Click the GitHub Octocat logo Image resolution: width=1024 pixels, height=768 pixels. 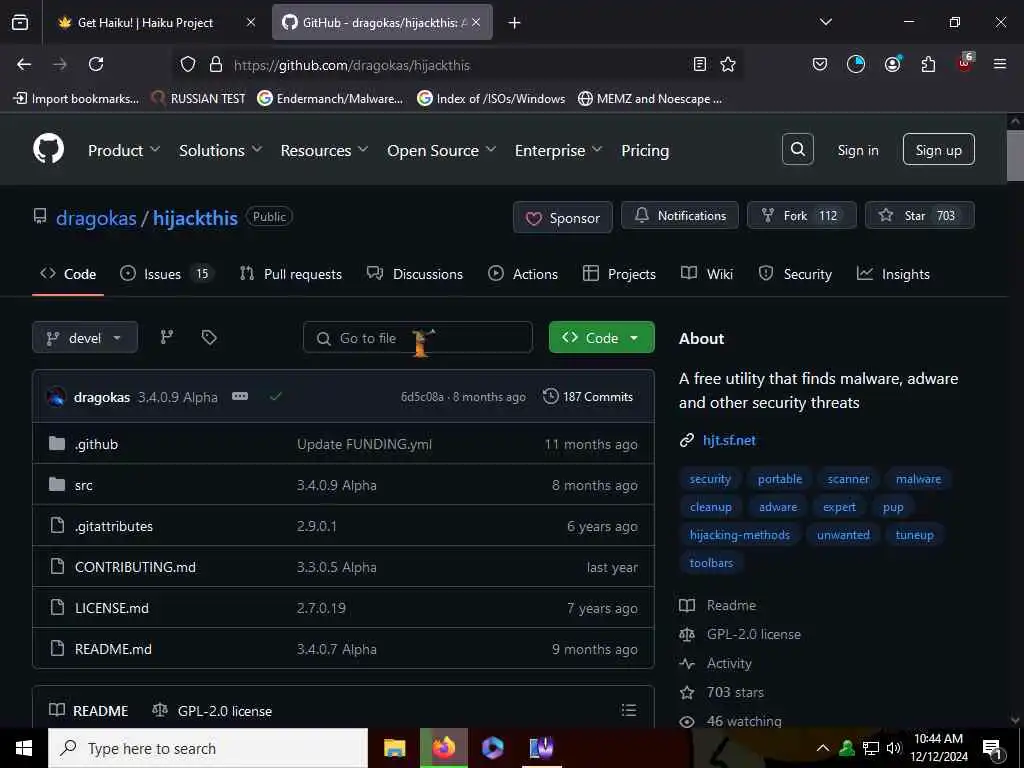[48, 149]
